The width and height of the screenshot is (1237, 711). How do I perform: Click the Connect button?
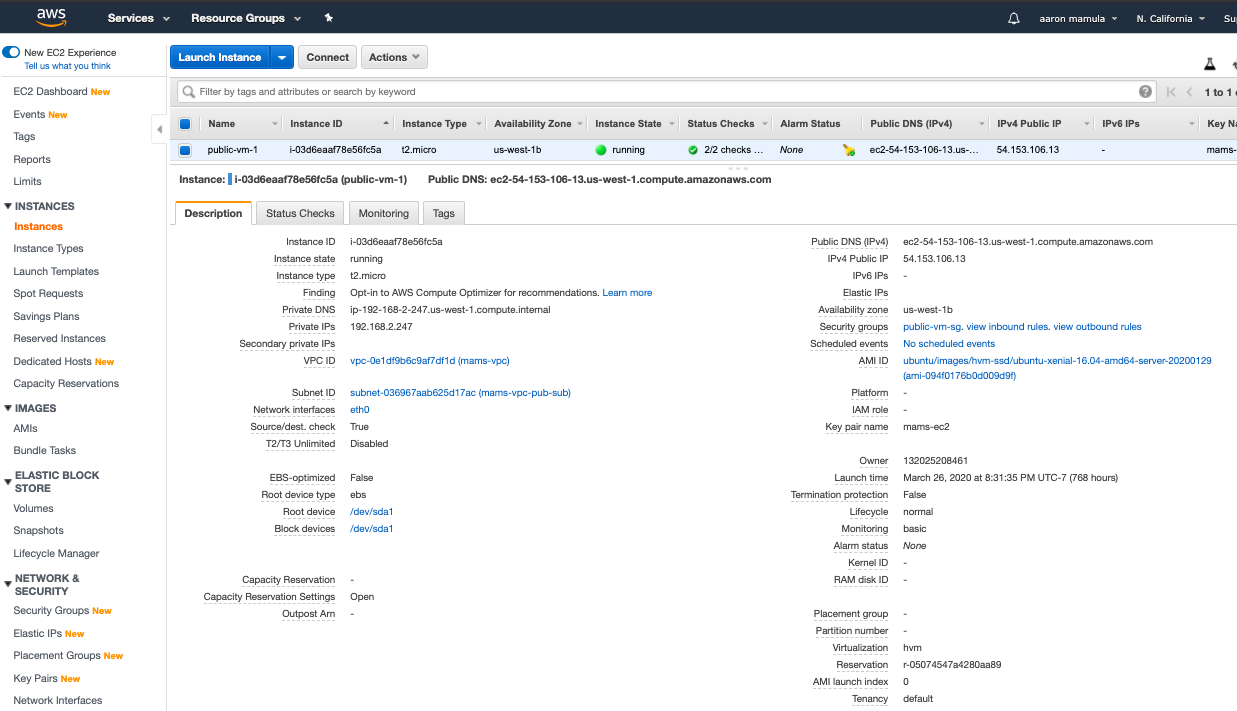[328, 57]
